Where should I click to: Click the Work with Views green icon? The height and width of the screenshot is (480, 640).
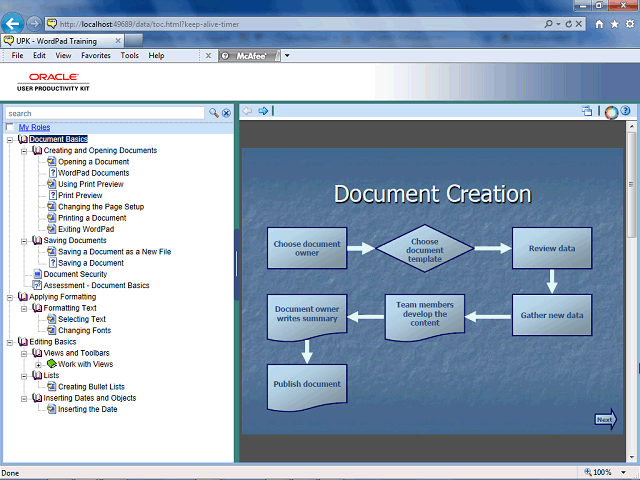pyautogui.click(x=51, y=363)
